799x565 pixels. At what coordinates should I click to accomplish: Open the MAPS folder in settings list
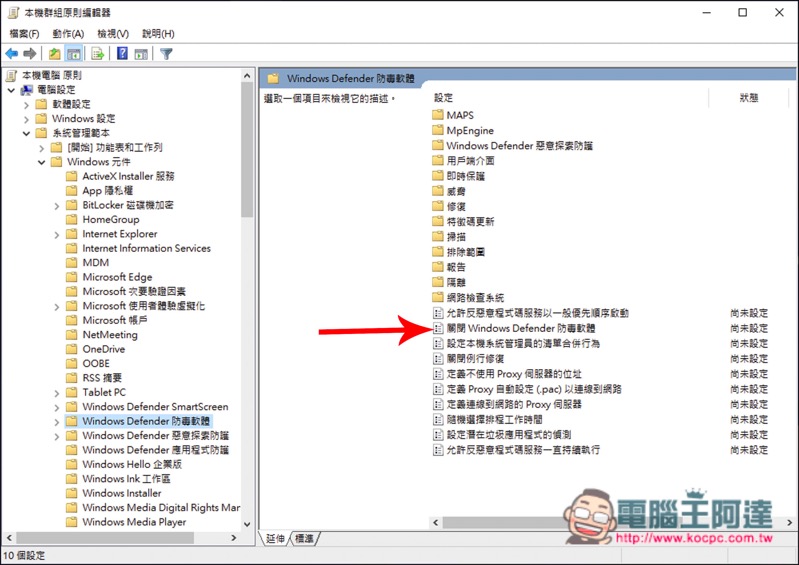pos(460,115)
